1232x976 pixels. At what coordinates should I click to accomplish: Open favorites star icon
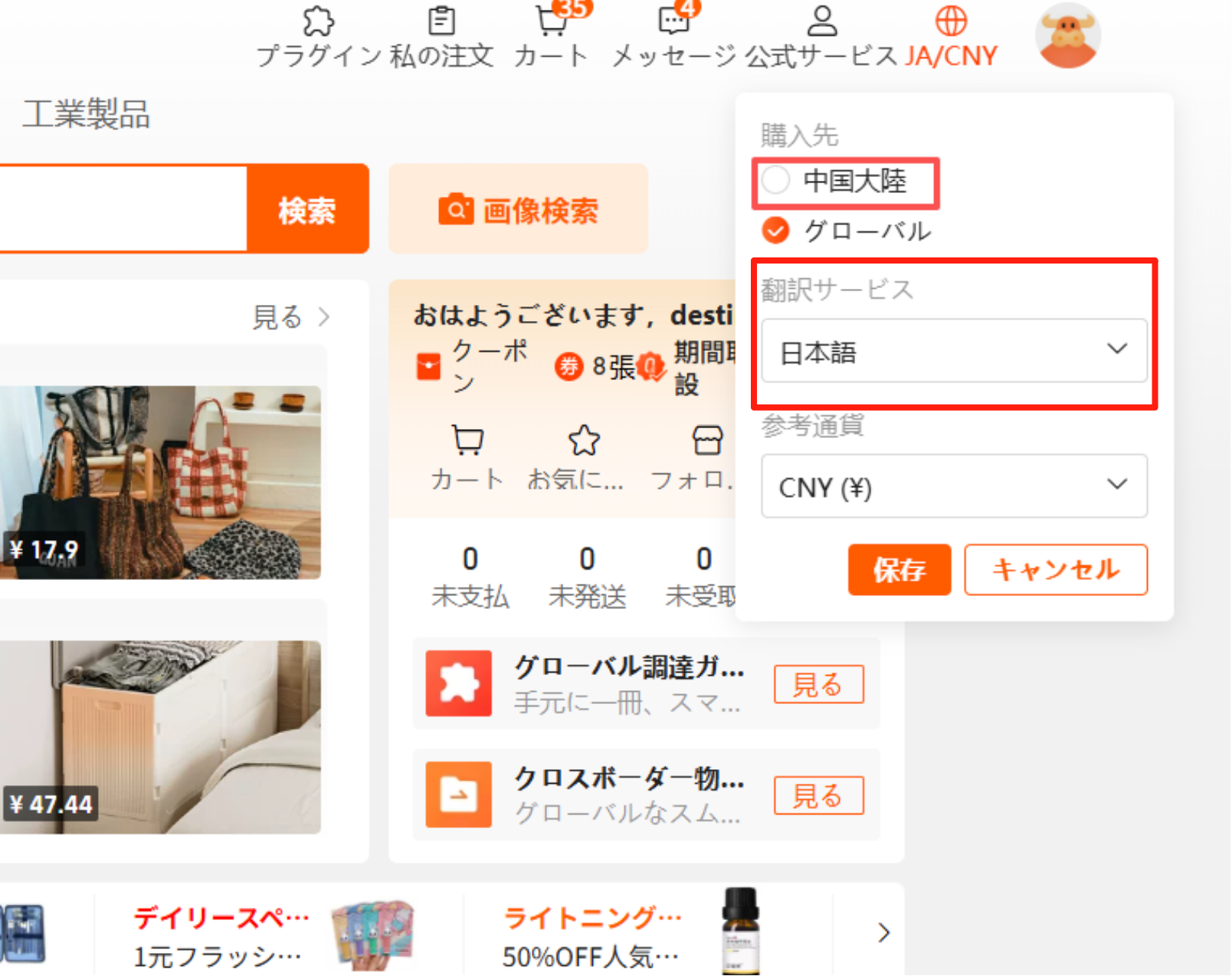584,441
